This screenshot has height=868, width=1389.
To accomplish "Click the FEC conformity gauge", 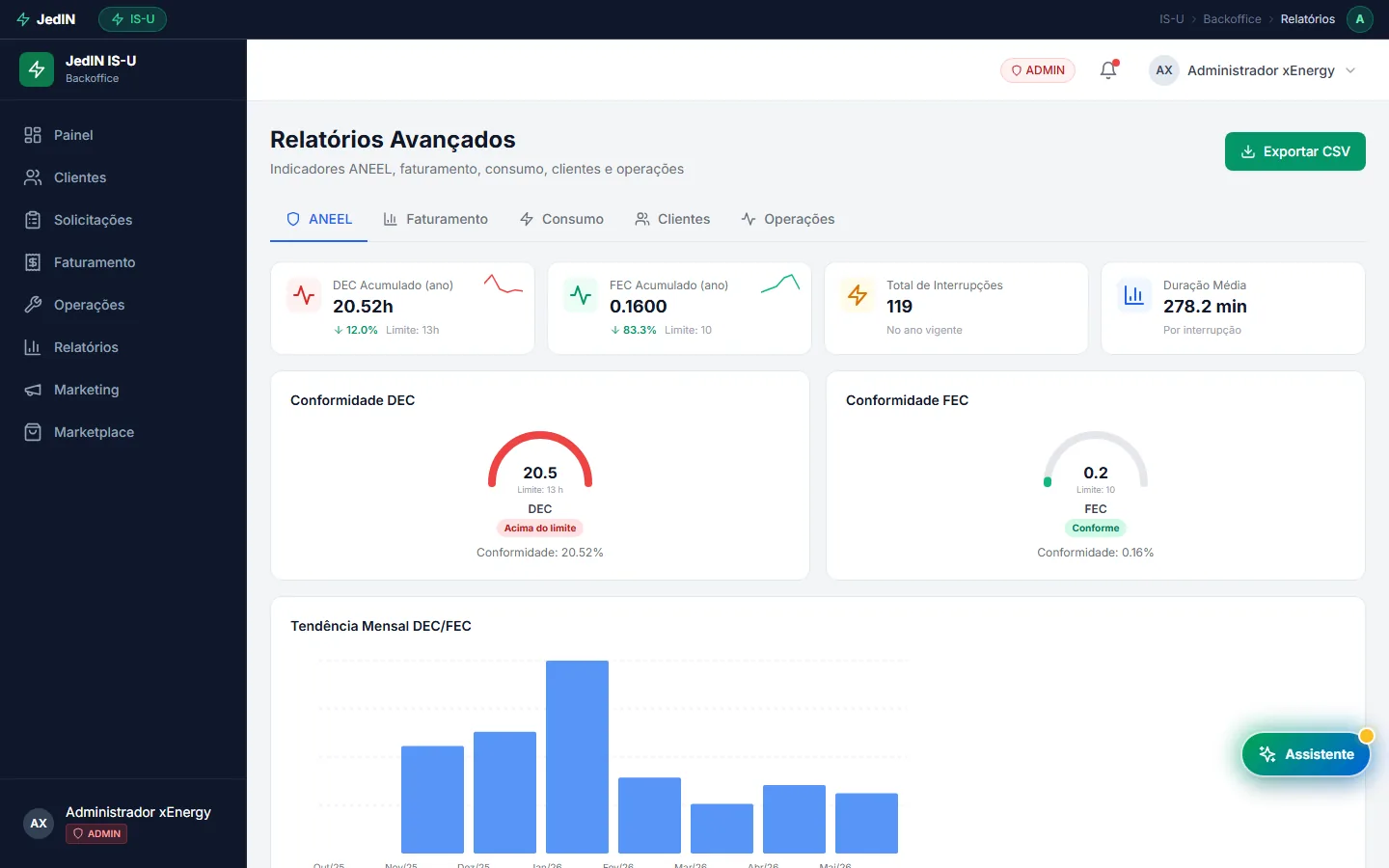I will coord(1096,458).
